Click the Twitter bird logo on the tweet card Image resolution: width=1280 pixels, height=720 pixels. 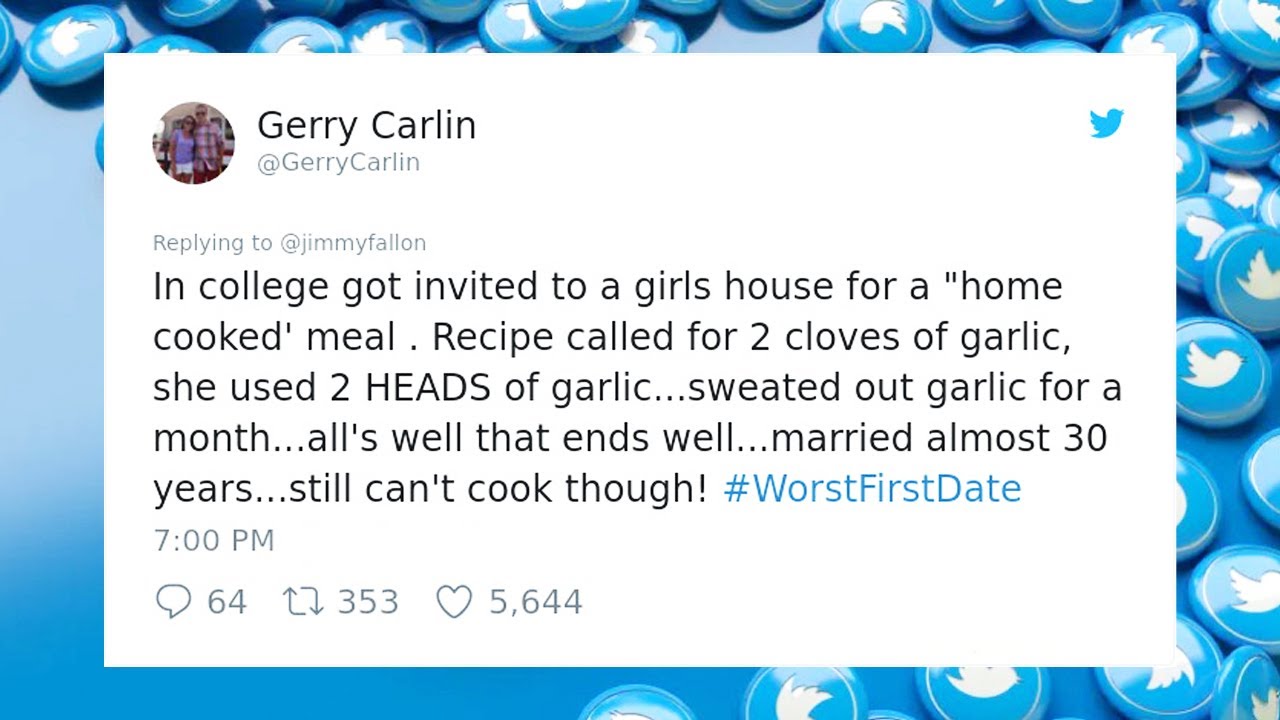(1106, 123)
